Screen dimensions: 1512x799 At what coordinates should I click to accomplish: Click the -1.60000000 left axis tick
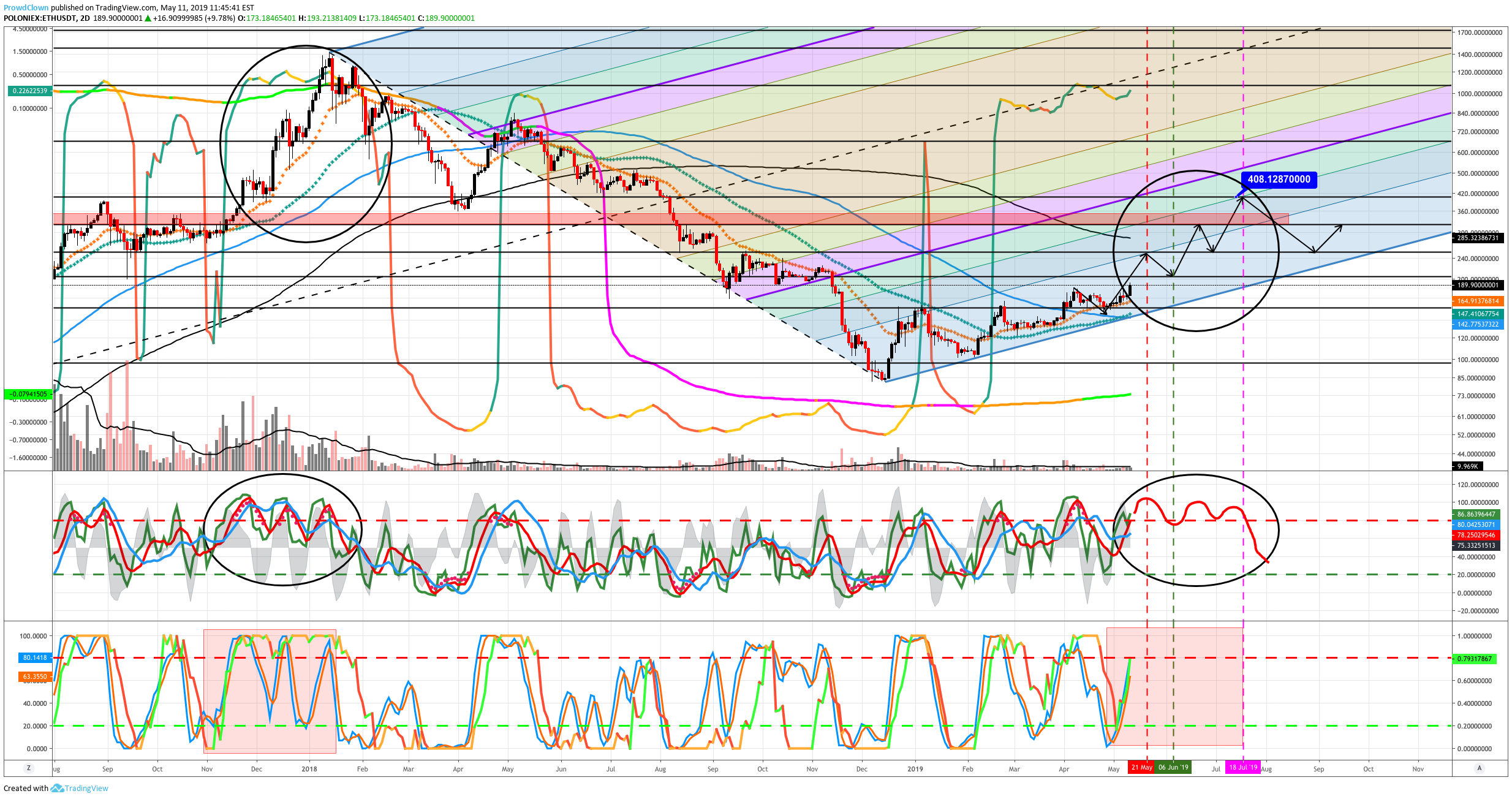(28, 458)
